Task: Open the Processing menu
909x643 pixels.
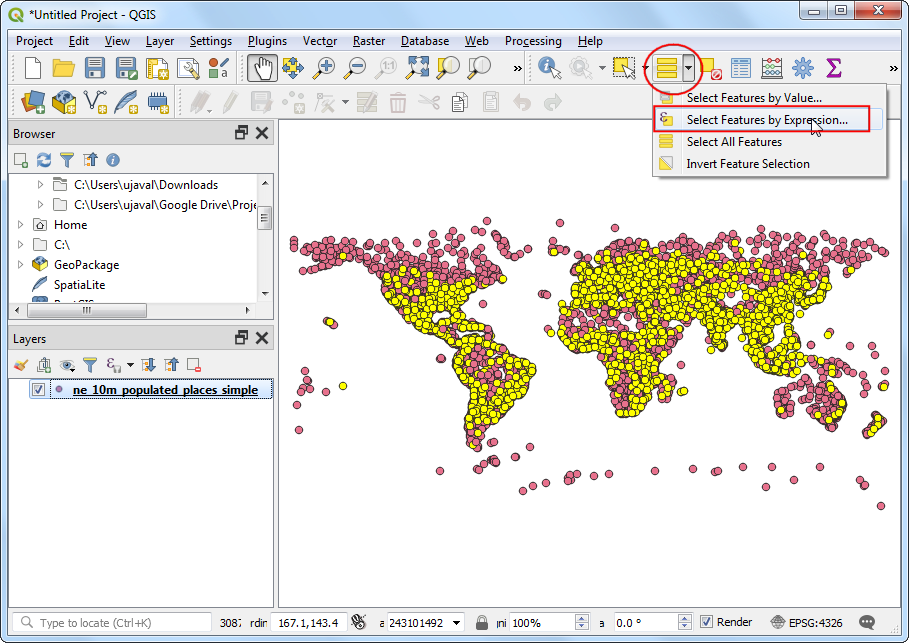Action: click(x=533, y=41)
